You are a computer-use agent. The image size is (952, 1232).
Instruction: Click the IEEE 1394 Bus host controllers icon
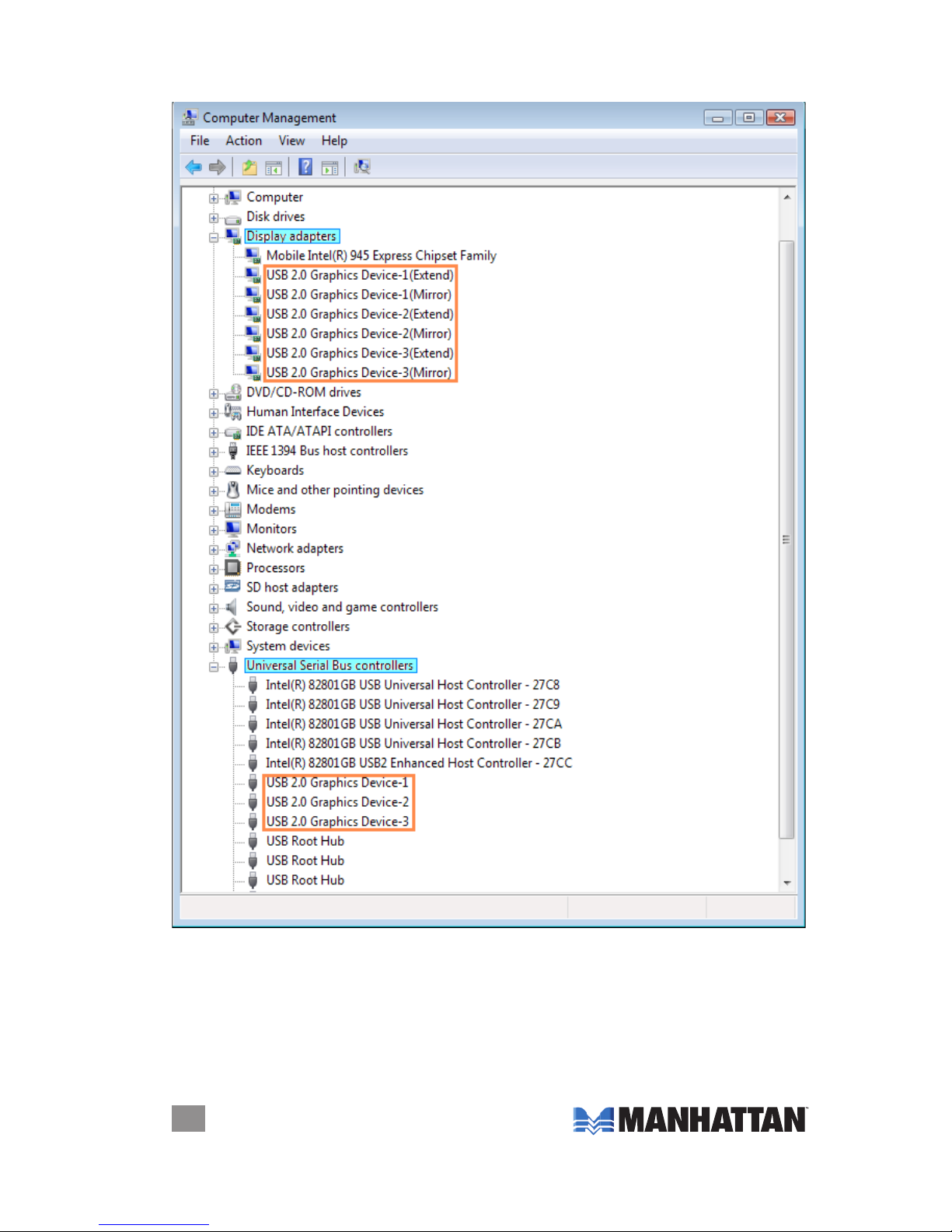coord(232,451)
